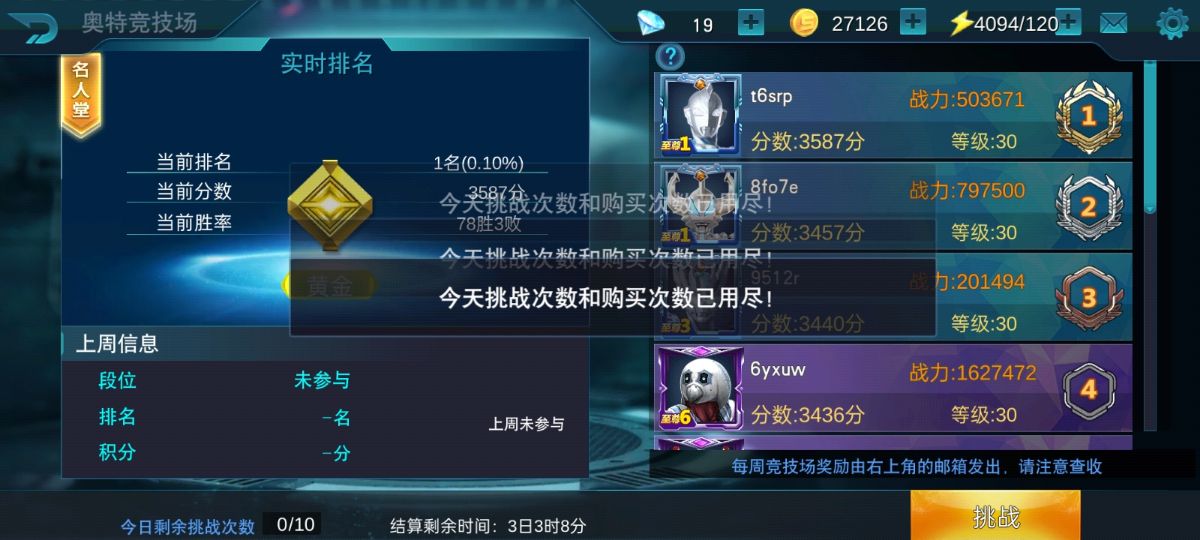
Task: Tap the 实时排名 real-time ranking title
Action: [327, 64]
